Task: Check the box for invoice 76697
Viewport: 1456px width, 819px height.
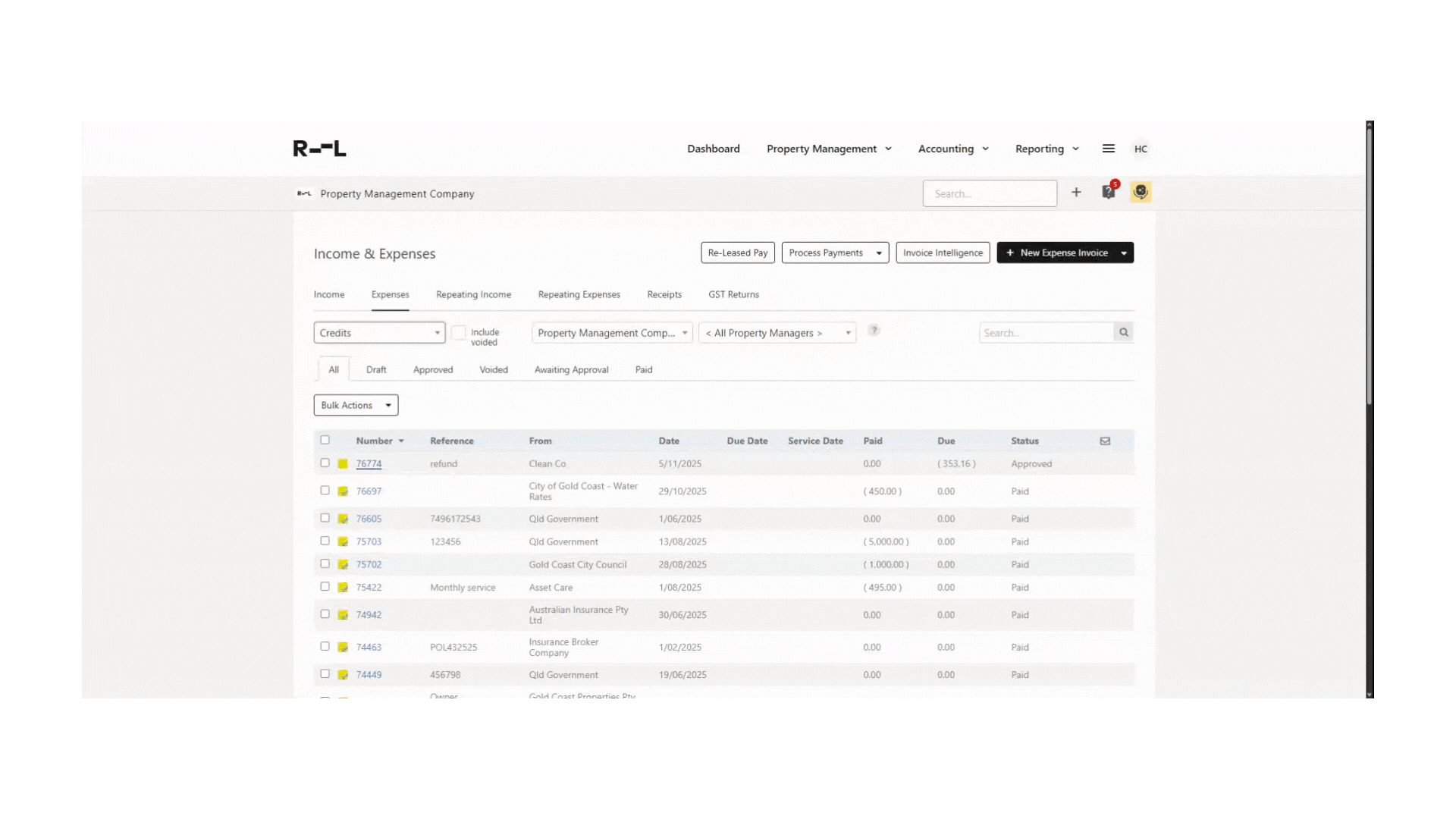Action: 325,491
